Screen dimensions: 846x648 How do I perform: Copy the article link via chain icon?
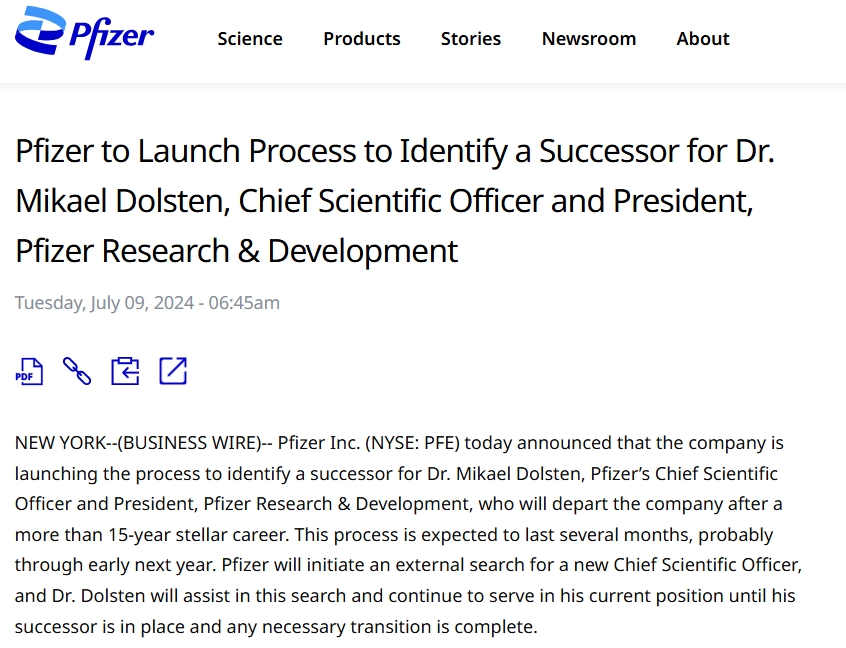[77, 371]
